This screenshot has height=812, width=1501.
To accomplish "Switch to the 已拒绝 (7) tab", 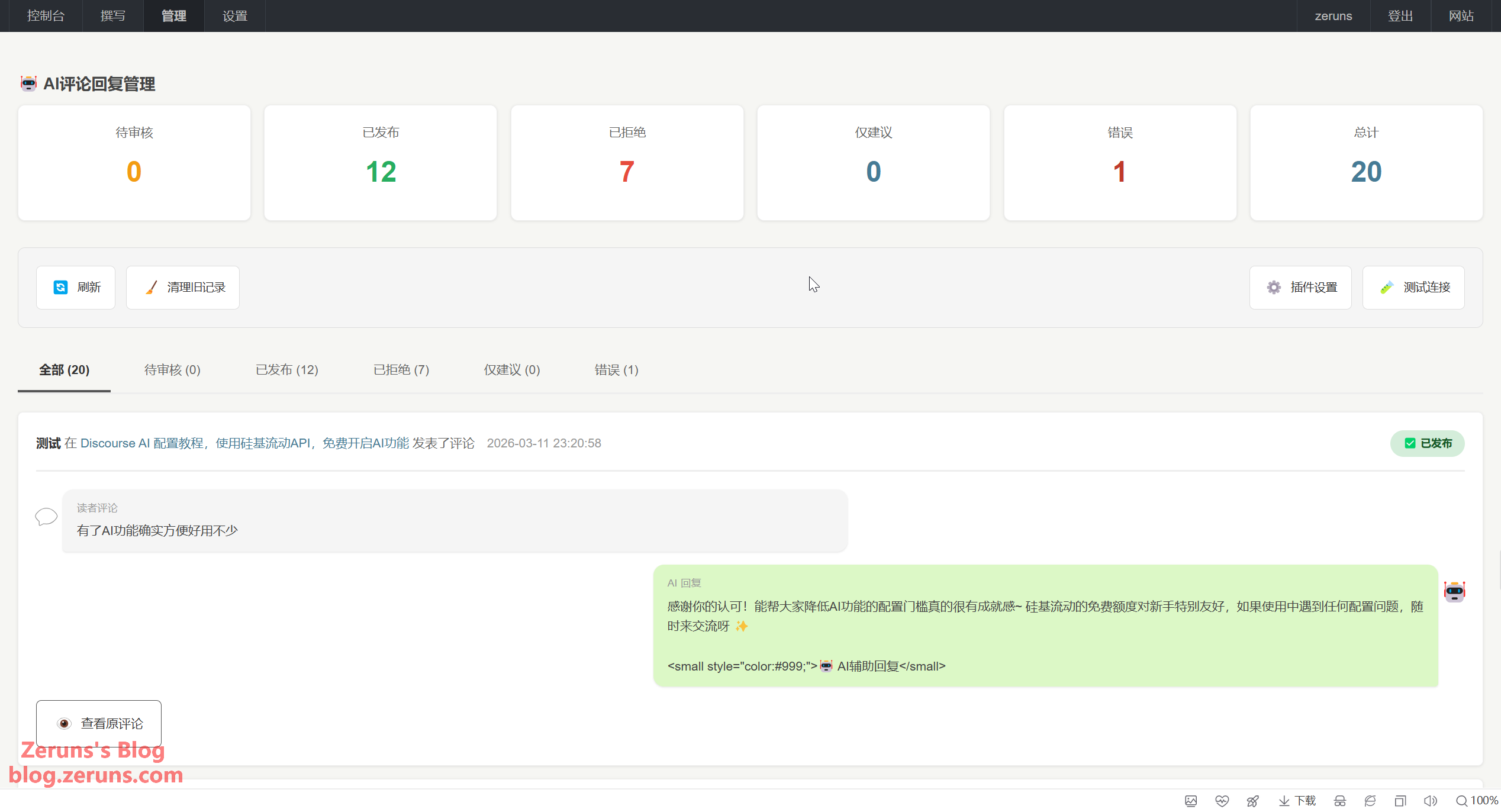I will [x=401, y=369].
